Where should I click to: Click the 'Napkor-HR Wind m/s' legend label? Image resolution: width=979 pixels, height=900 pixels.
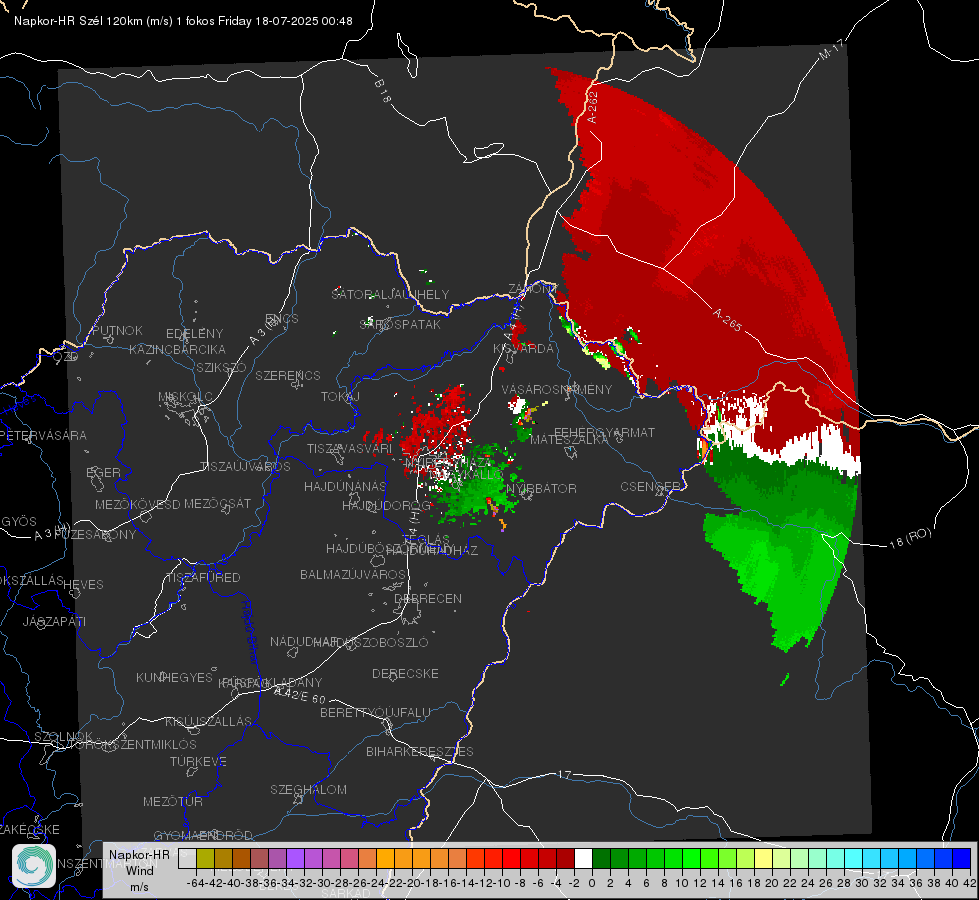pos(139,870)
